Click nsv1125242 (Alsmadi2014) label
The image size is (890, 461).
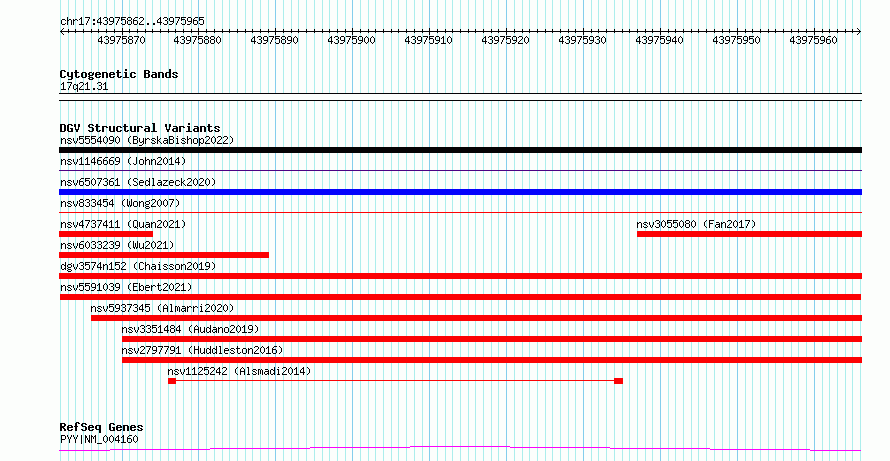point(240,371)
